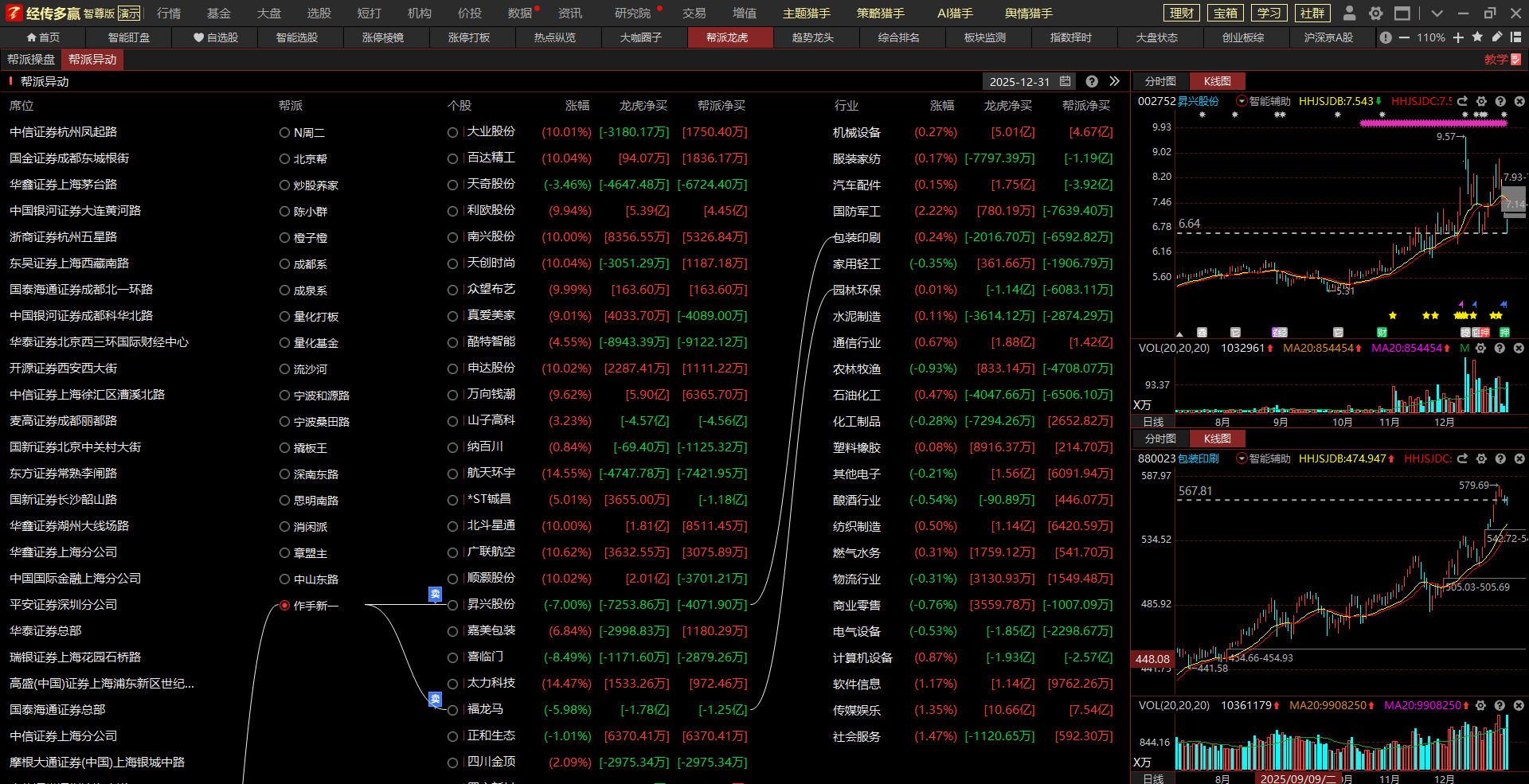Select the 北京帮 radio button

point(284,159)
